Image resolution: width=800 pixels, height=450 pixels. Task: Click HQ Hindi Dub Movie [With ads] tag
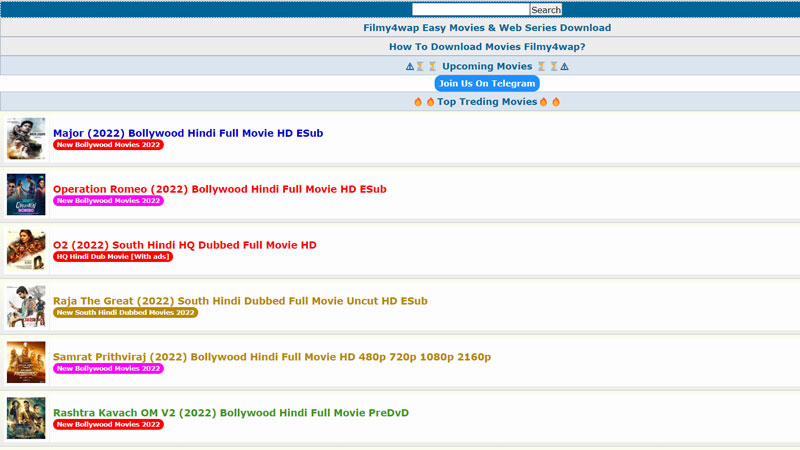113,257
